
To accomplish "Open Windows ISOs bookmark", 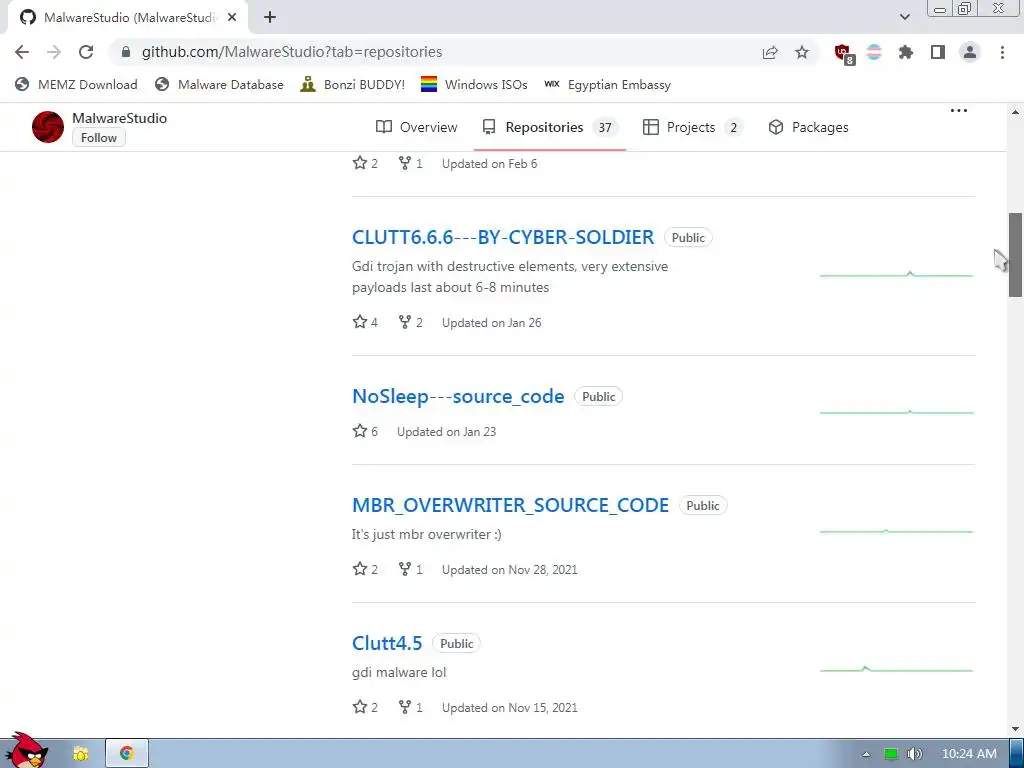I will [x=474, y=84].
